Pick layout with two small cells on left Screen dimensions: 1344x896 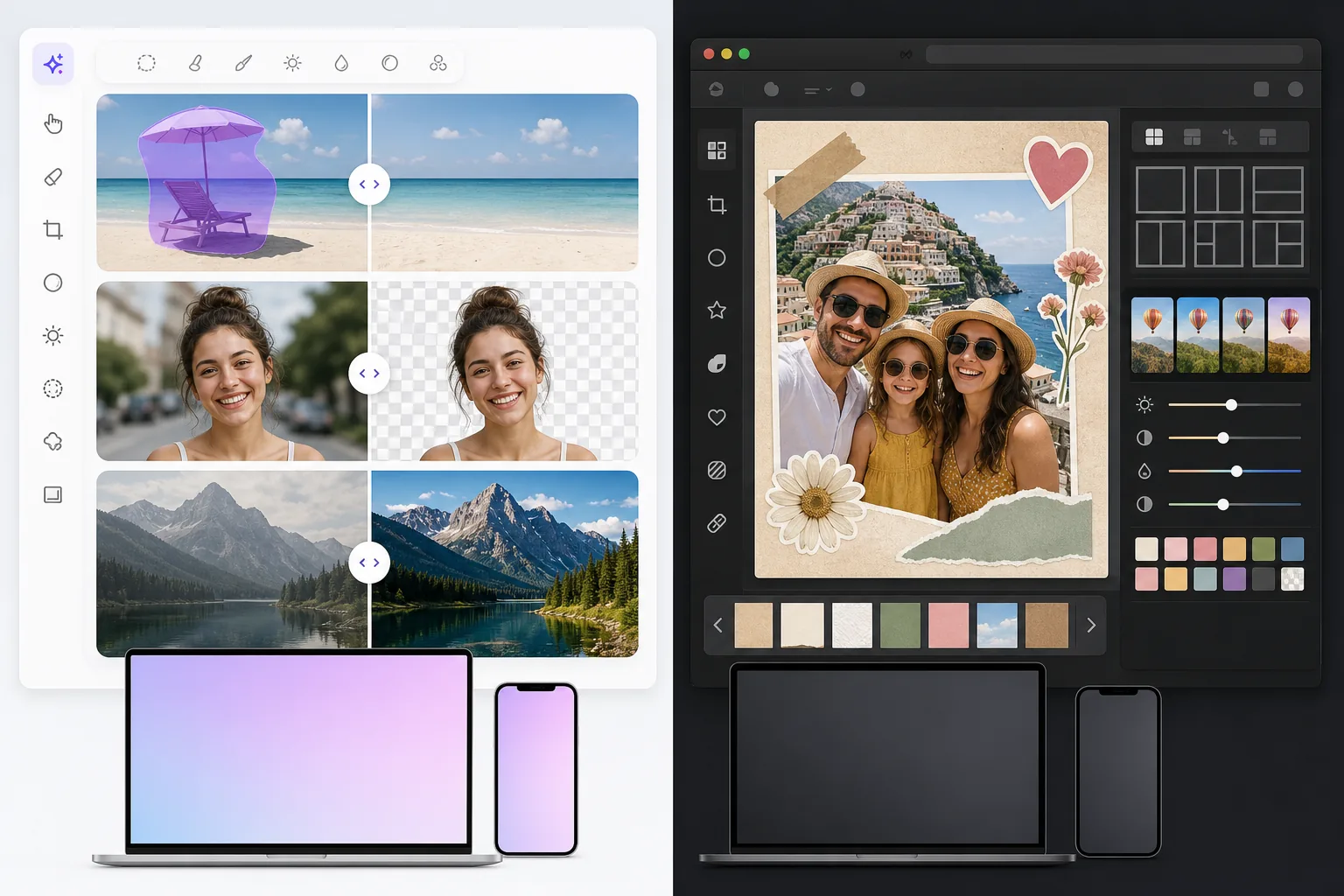click(x=1219, y=243)
